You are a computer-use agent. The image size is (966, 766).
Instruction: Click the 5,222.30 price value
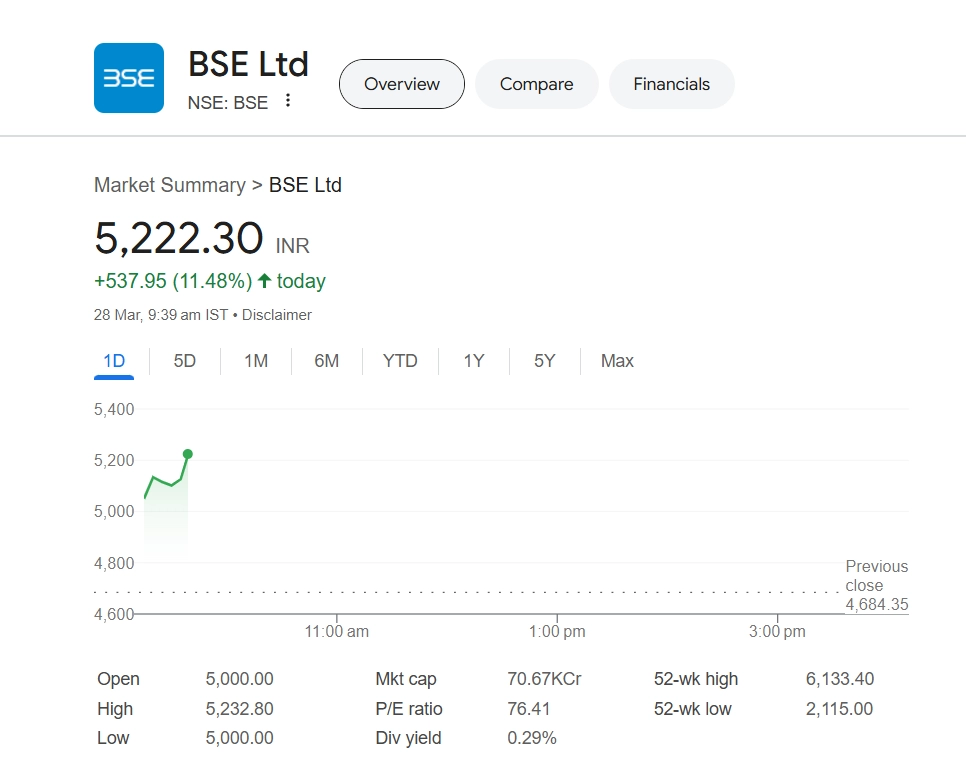point(178,239)
